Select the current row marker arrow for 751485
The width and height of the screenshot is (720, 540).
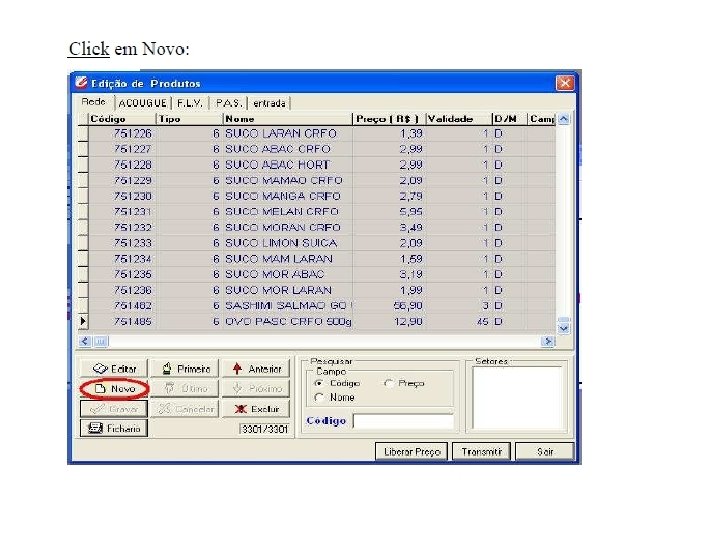[83, 321]
